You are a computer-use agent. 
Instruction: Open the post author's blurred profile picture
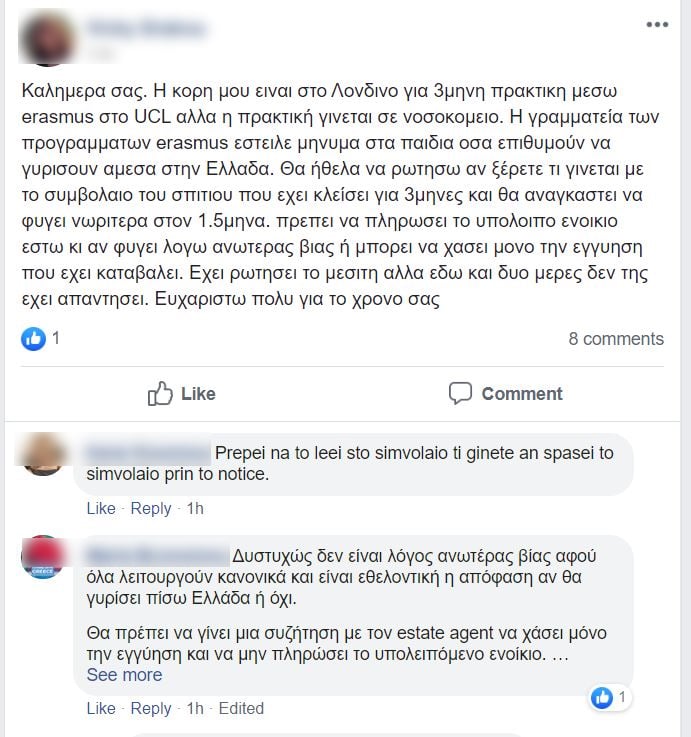coord(47,39)
